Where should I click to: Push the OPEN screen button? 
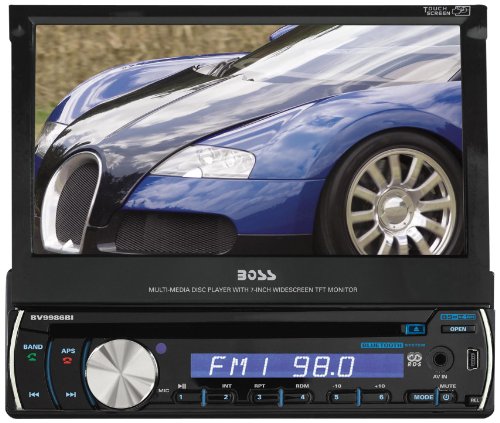[458, 329]
